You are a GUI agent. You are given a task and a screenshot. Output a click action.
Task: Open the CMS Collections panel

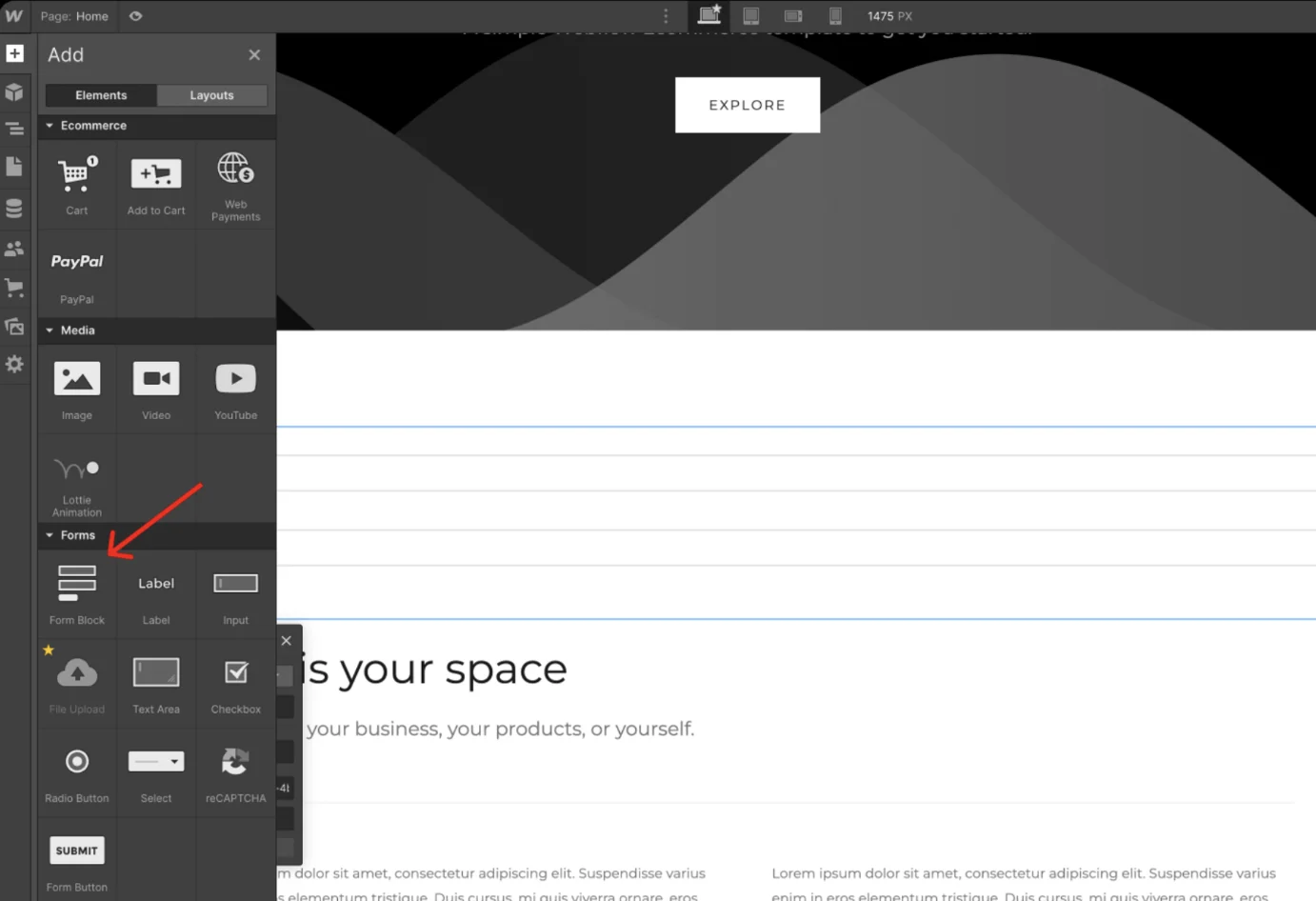coord(15,208)
